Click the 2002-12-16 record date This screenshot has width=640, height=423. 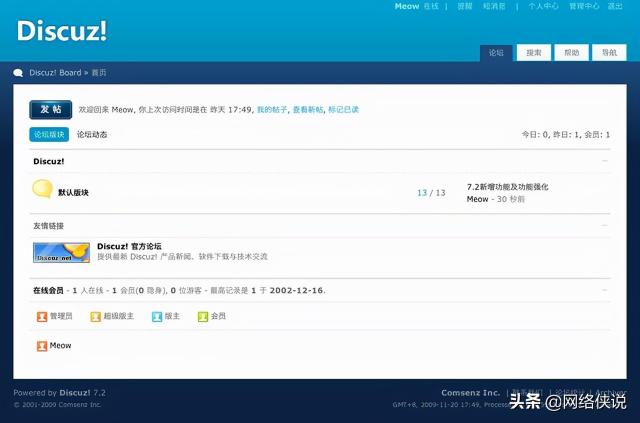tap(296, 290)
